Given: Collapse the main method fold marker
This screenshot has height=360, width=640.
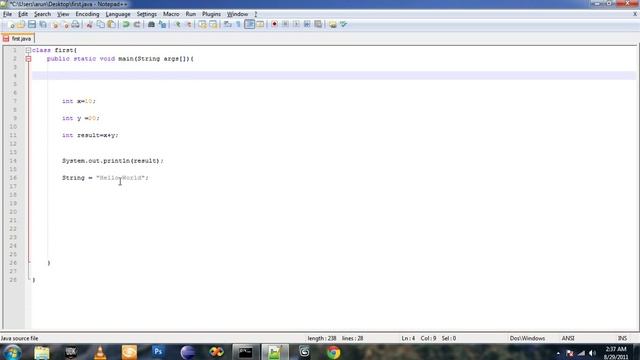Looking at the screenshot, I should (x=28, y=59).
